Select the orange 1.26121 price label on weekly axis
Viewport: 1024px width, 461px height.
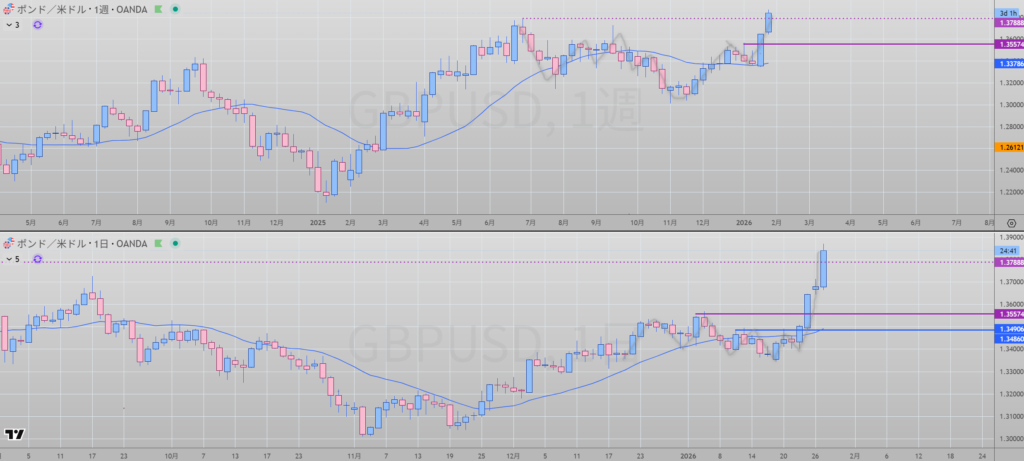point(1008,147)
